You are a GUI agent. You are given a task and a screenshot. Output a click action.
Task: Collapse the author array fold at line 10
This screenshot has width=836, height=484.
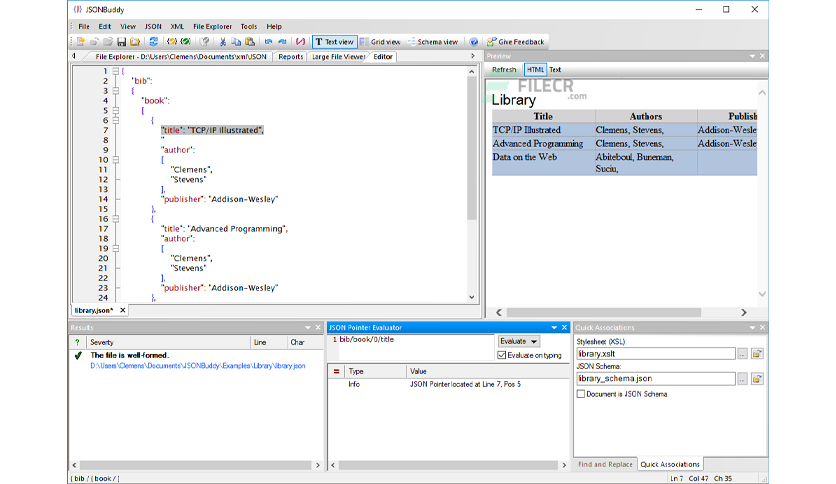coord(115,160)
